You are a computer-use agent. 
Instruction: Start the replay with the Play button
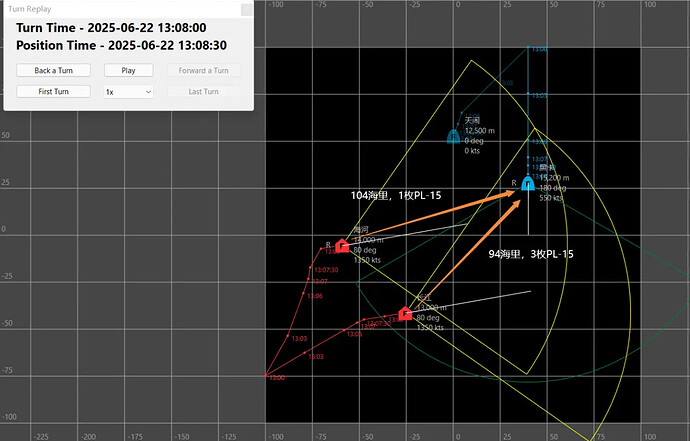[x=128, y=70]
